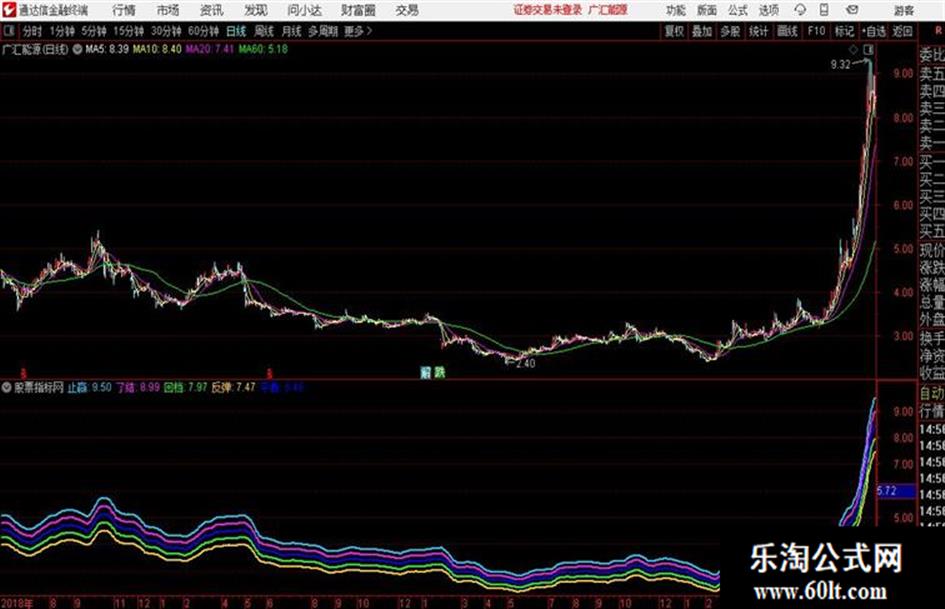Viewport: 945px width, 609px height.
Task: Toggle the left panel layout icon
Action: pos(9,30)
